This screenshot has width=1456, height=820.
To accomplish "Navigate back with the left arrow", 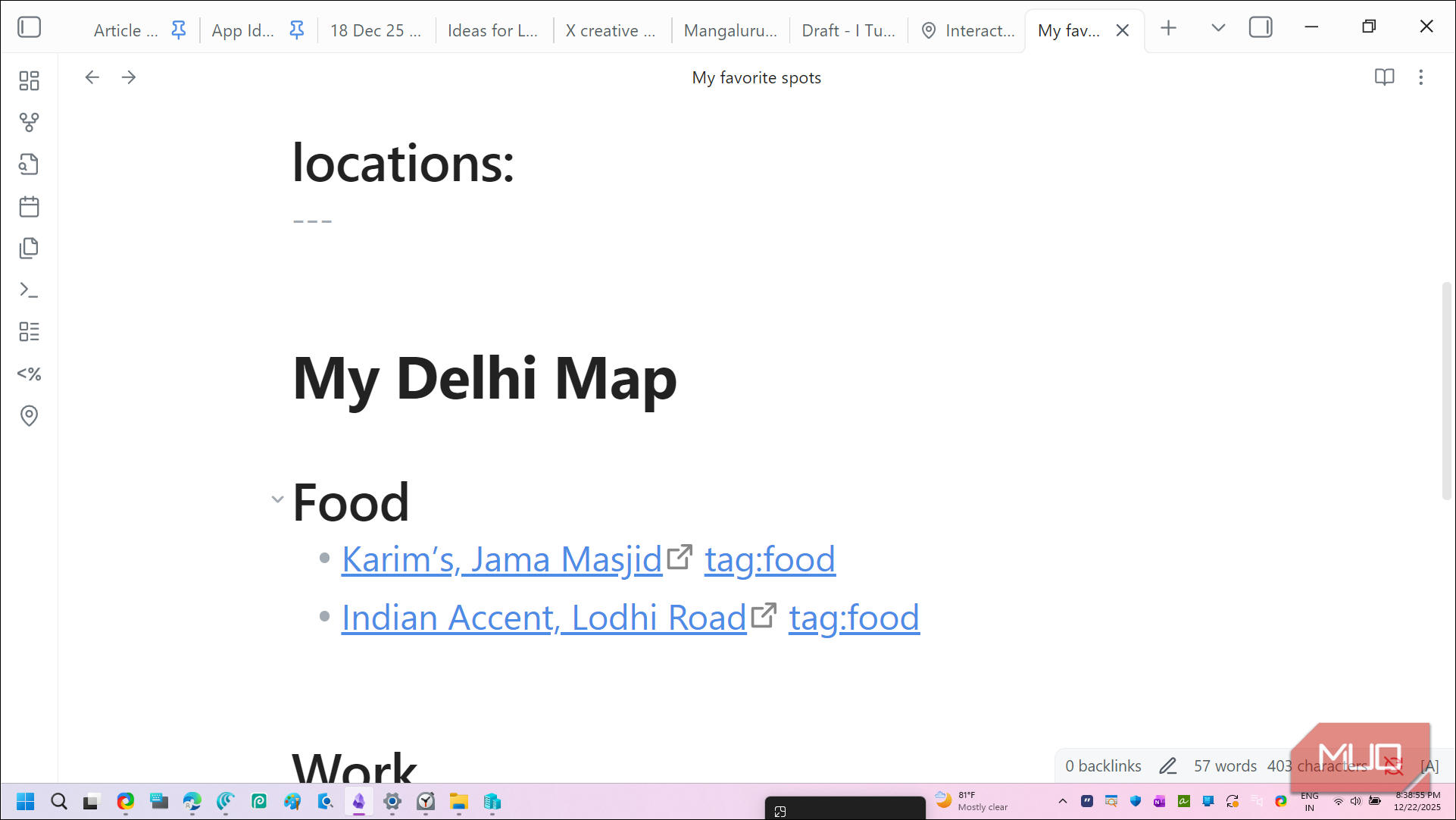I will coord(92,77).
